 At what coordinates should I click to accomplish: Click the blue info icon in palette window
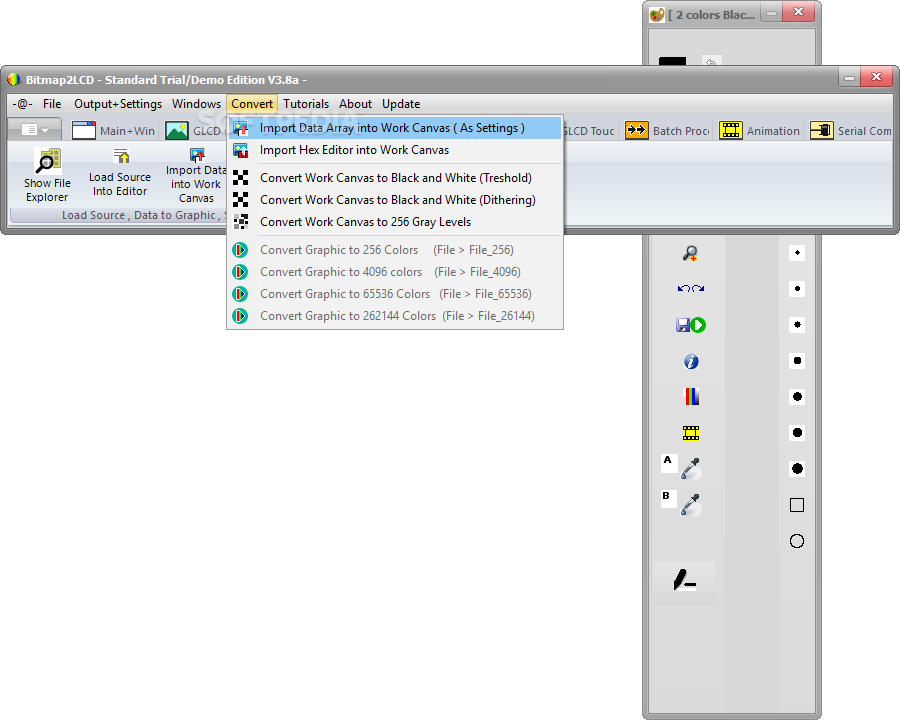pyautogui.click(x=690, y=361)
